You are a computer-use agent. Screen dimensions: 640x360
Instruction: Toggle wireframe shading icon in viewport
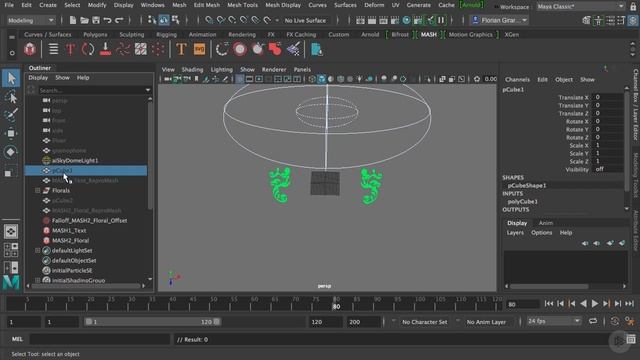pos(312,79)
